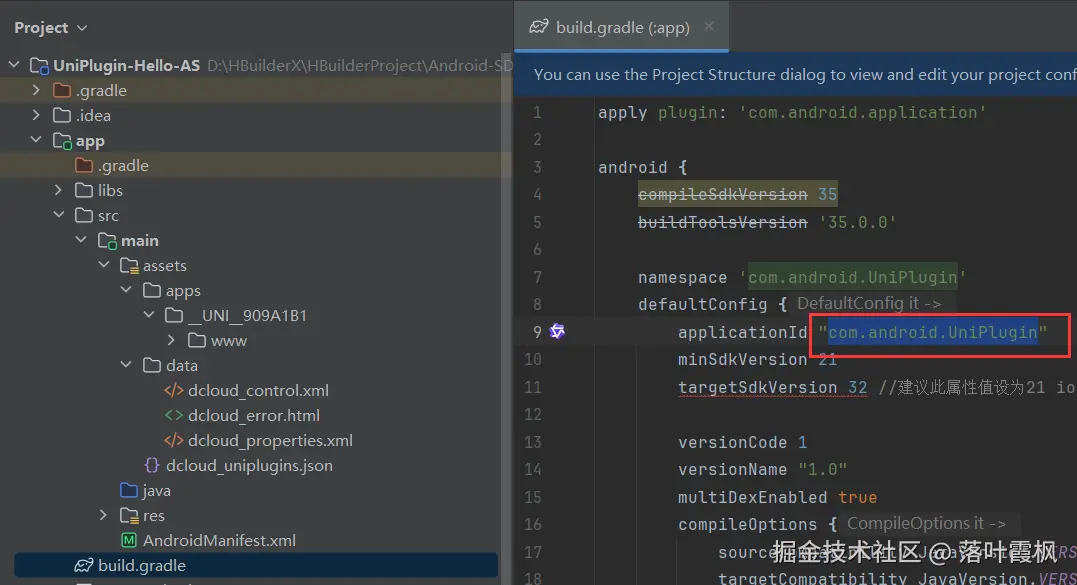Click the highlighted applicationId value text
This screenshot has height=585, width=1077.
(933, 332)
